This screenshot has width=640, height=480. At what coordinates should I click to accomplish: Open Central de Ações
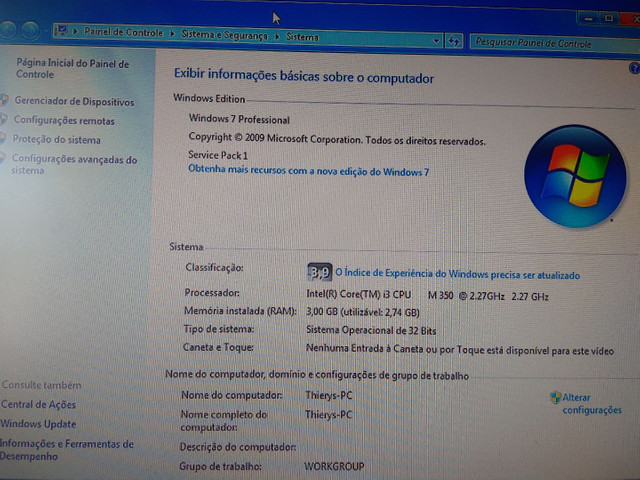tap(38, 404)
